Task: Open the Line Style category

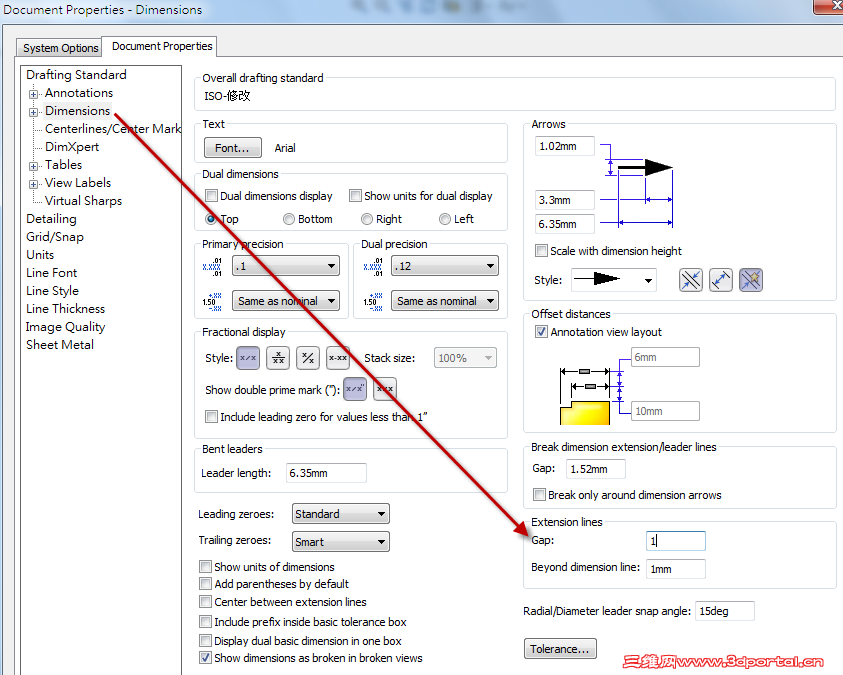Action: click(x=53, y=291)
